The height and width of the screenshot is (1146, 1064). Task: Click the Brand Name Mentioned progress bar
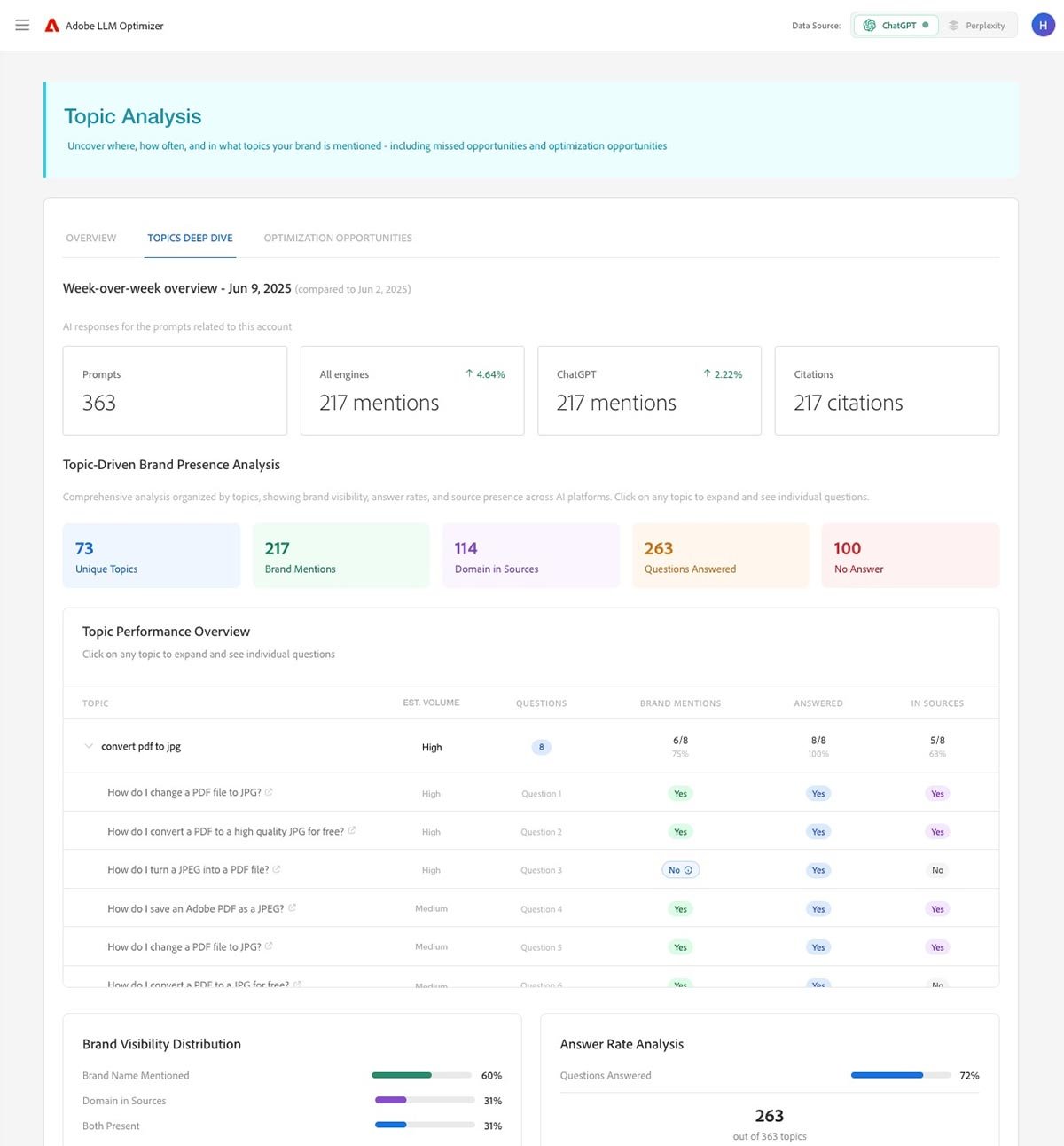421,1075
